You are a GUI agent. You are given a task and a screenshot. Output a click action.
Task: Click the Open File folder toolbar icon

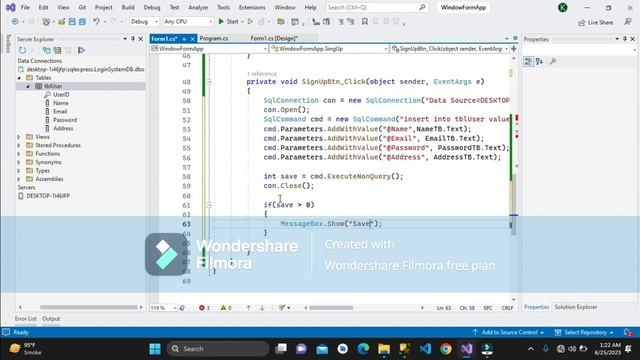coord(62,22)
